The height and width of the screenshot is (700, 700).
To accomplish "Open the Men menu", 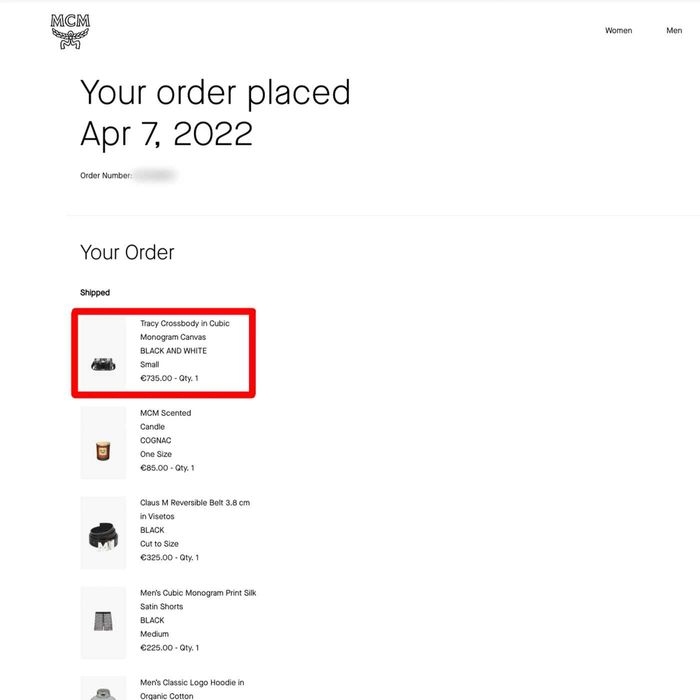I will (x=674, y=31).
